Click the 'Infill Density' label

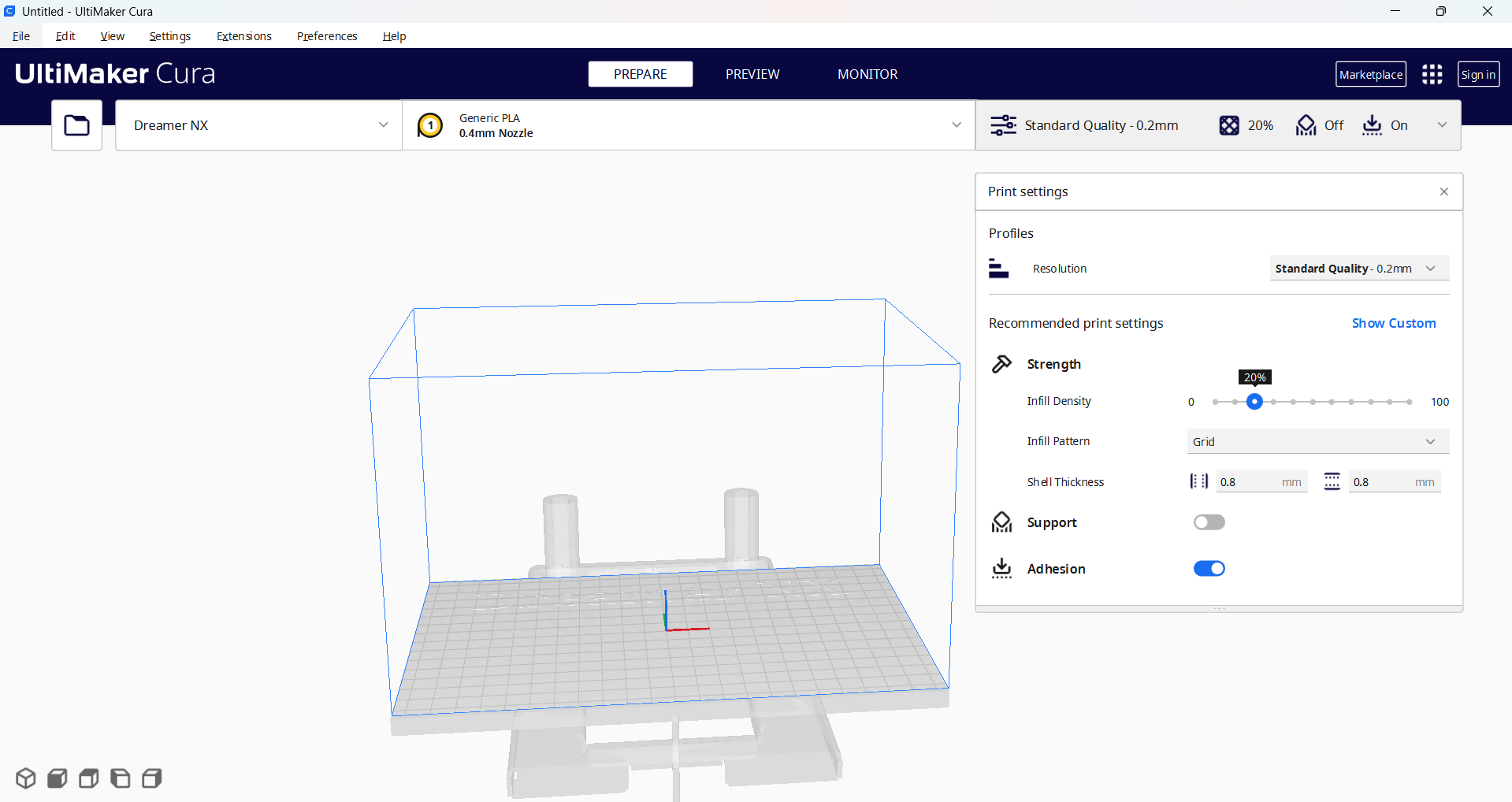click(1059, 401)
